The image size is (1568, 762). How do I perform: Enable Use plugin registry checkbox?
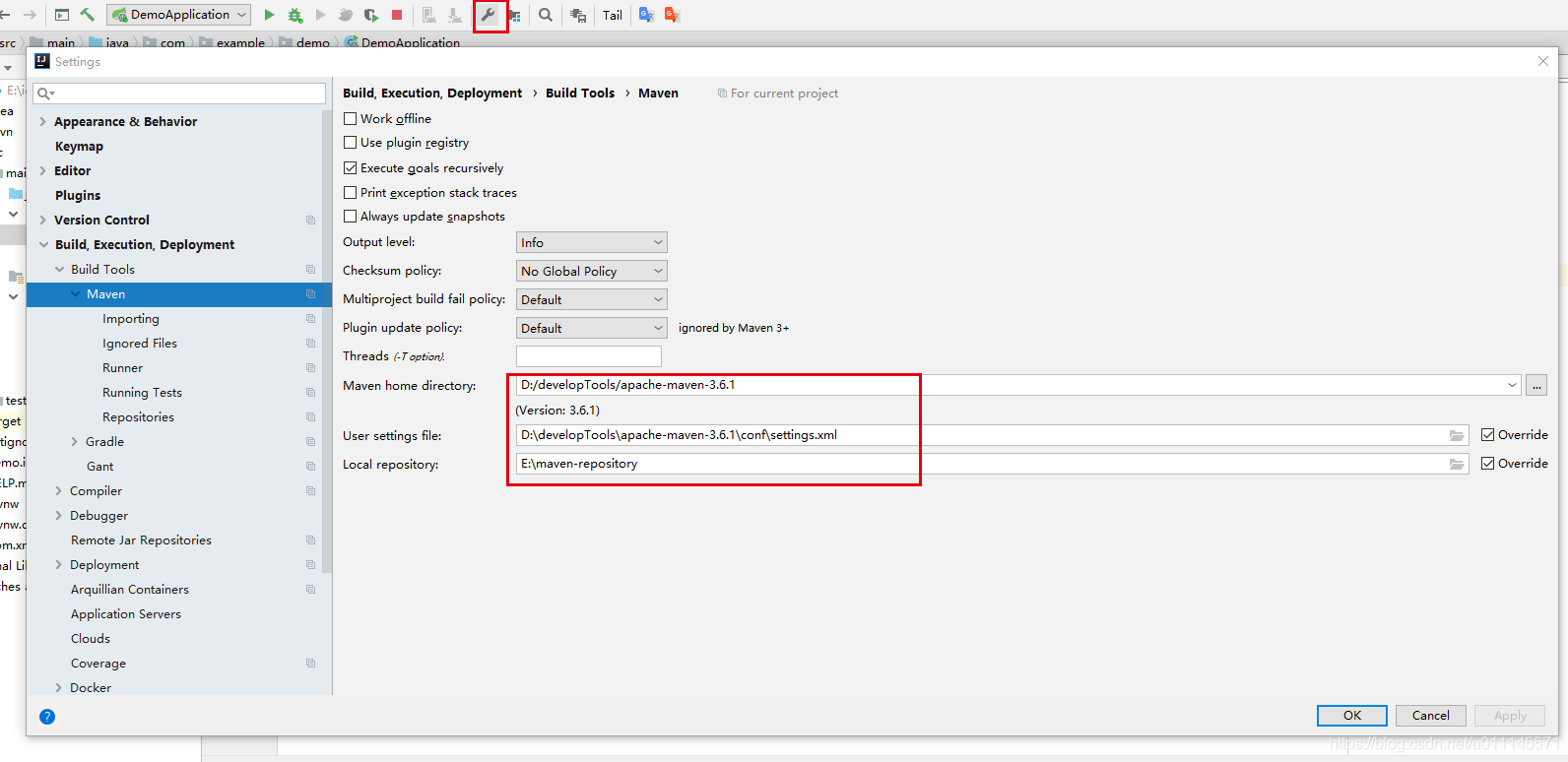pyautogui.click(x=350, y=143)
